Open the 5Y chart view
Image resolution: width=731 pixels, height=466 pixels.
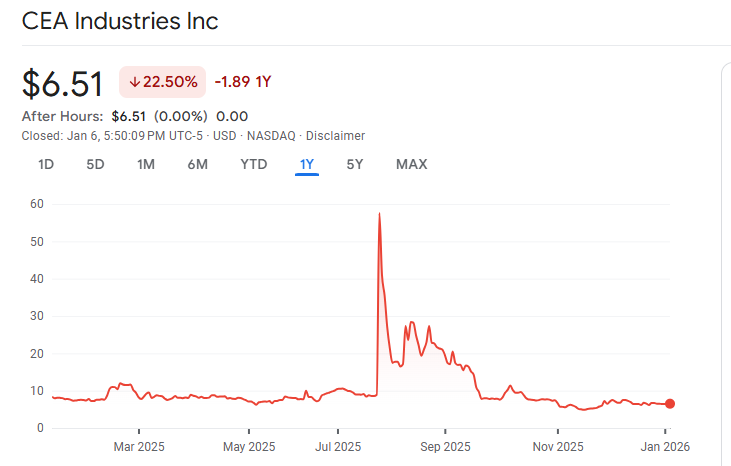[x=355, y=164]
